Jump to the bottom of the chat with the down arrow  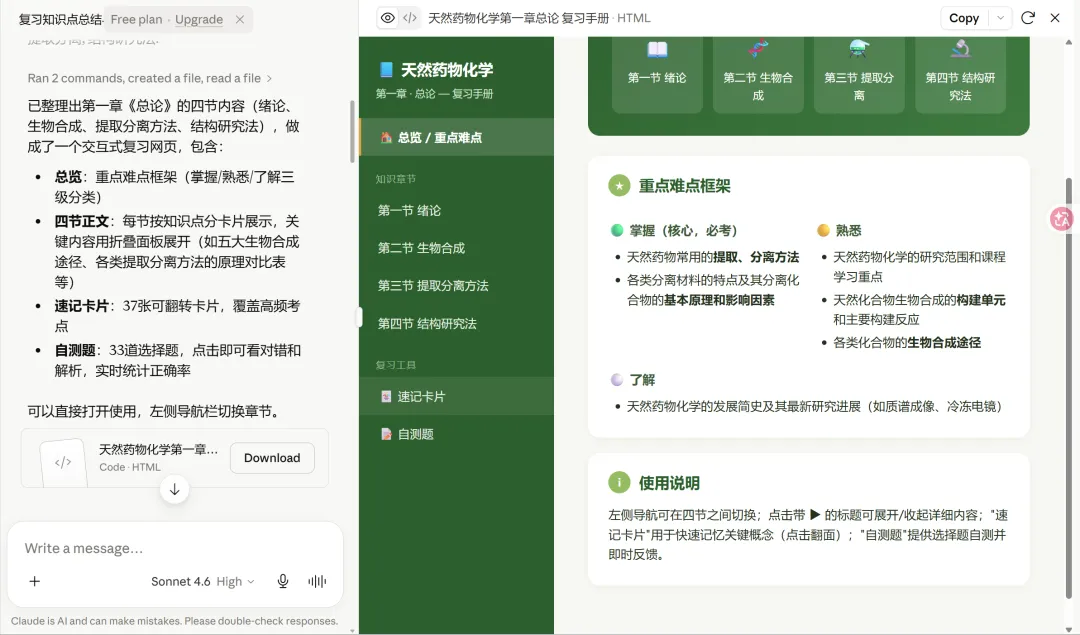click(x=174, y=489)
